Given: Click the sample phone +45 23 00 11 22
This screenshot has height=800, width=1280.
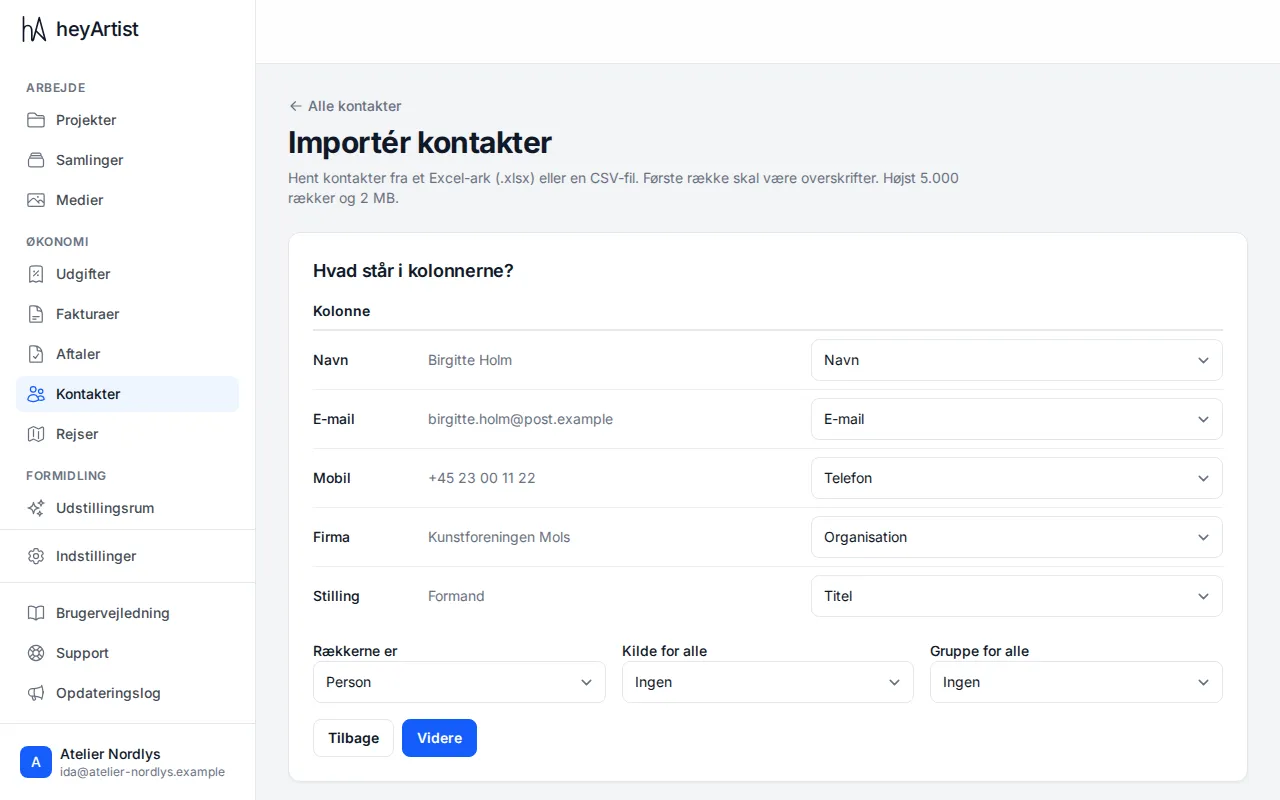Looking at the screenshot, I should click(x=482, y=478).
